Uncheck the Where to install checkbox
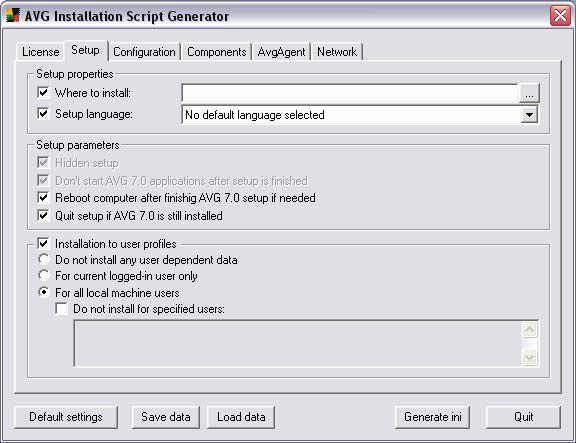The image size is (576, 443). pyautogui.click(x=43, y=92)
